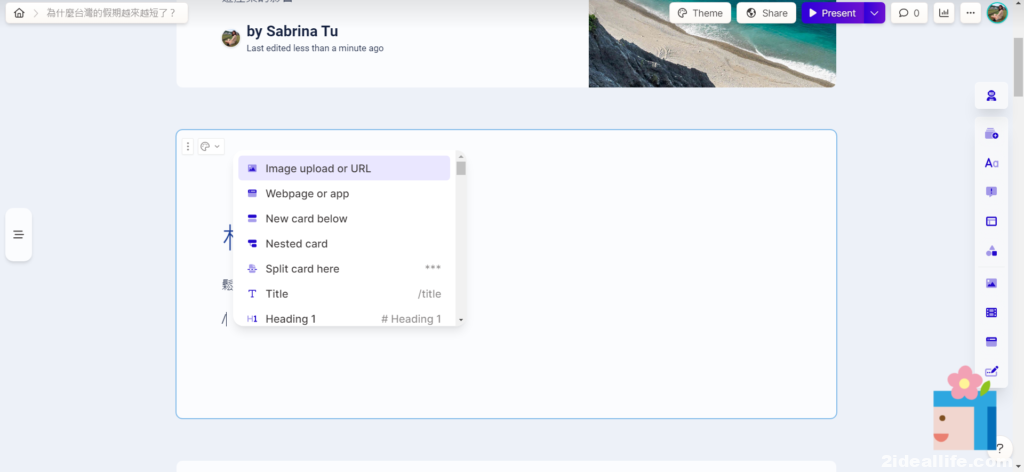
Task: Open the image insert icon in sidebar
Action: [991, 283]
